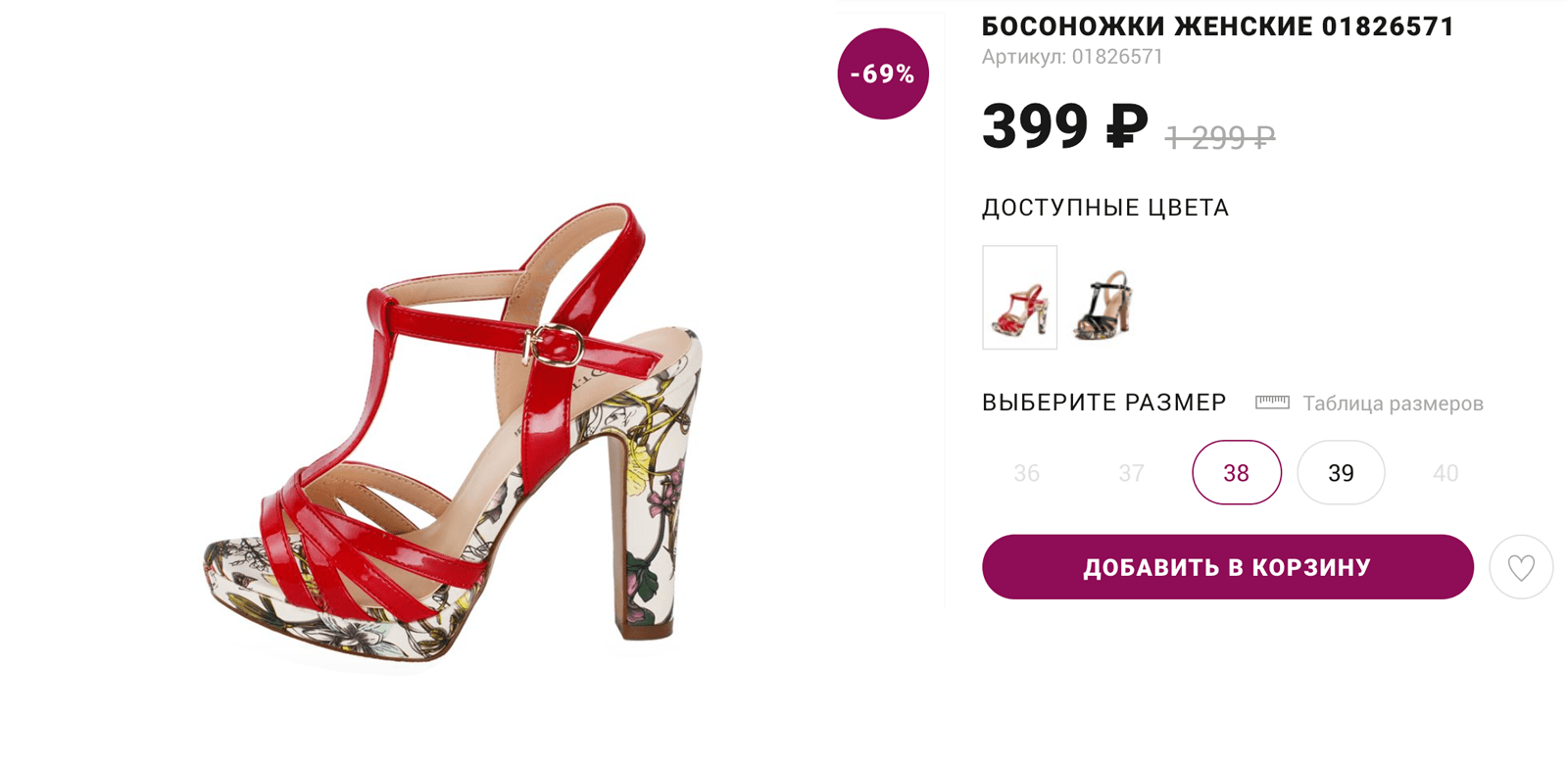Add the sandals to favorites with the heart icon
Screen dimensions: 1568x764
click(1521, 567)
